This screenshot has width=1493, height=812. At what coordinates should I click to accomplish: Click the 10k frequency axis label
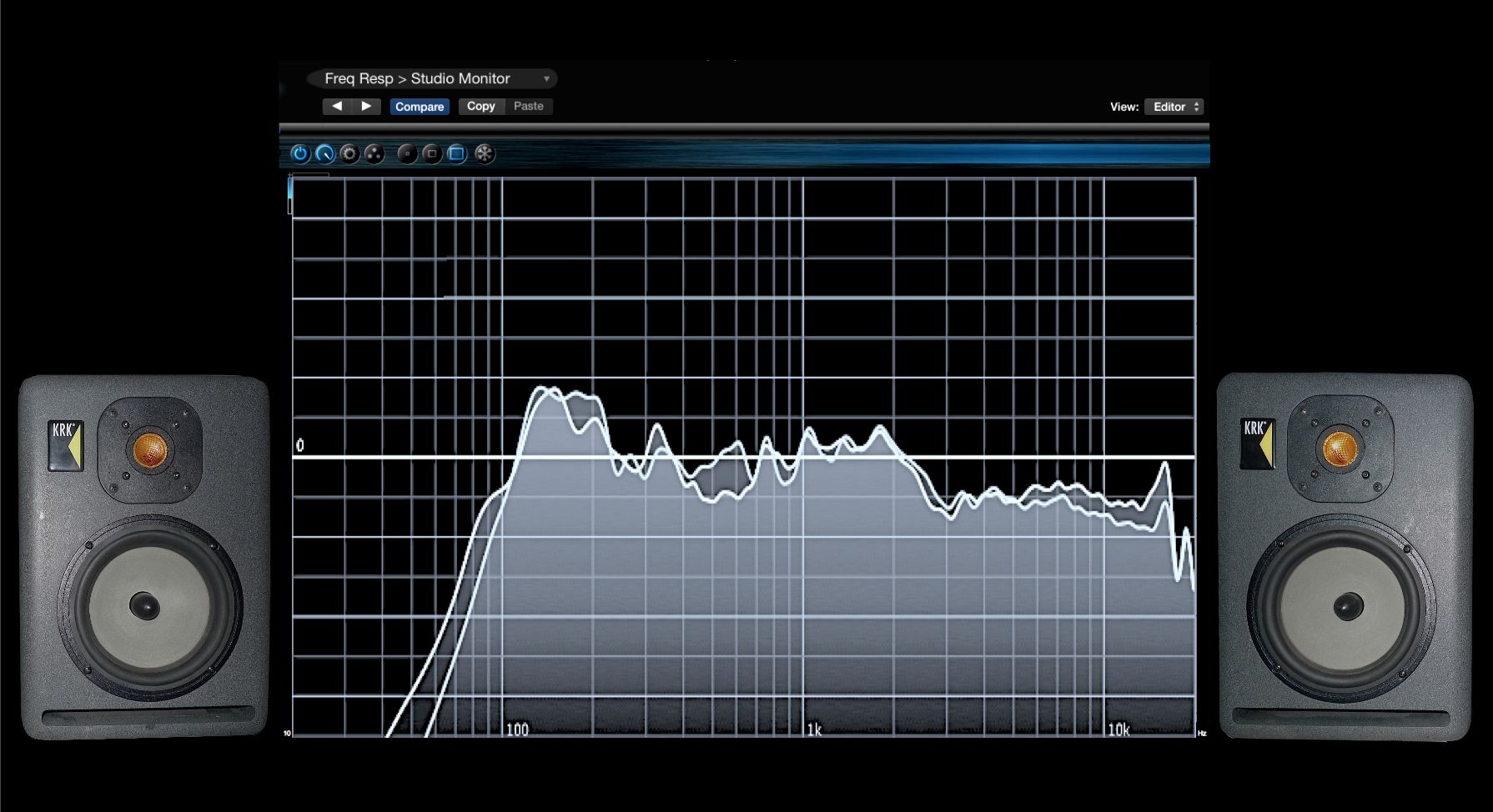[1118, 729]
